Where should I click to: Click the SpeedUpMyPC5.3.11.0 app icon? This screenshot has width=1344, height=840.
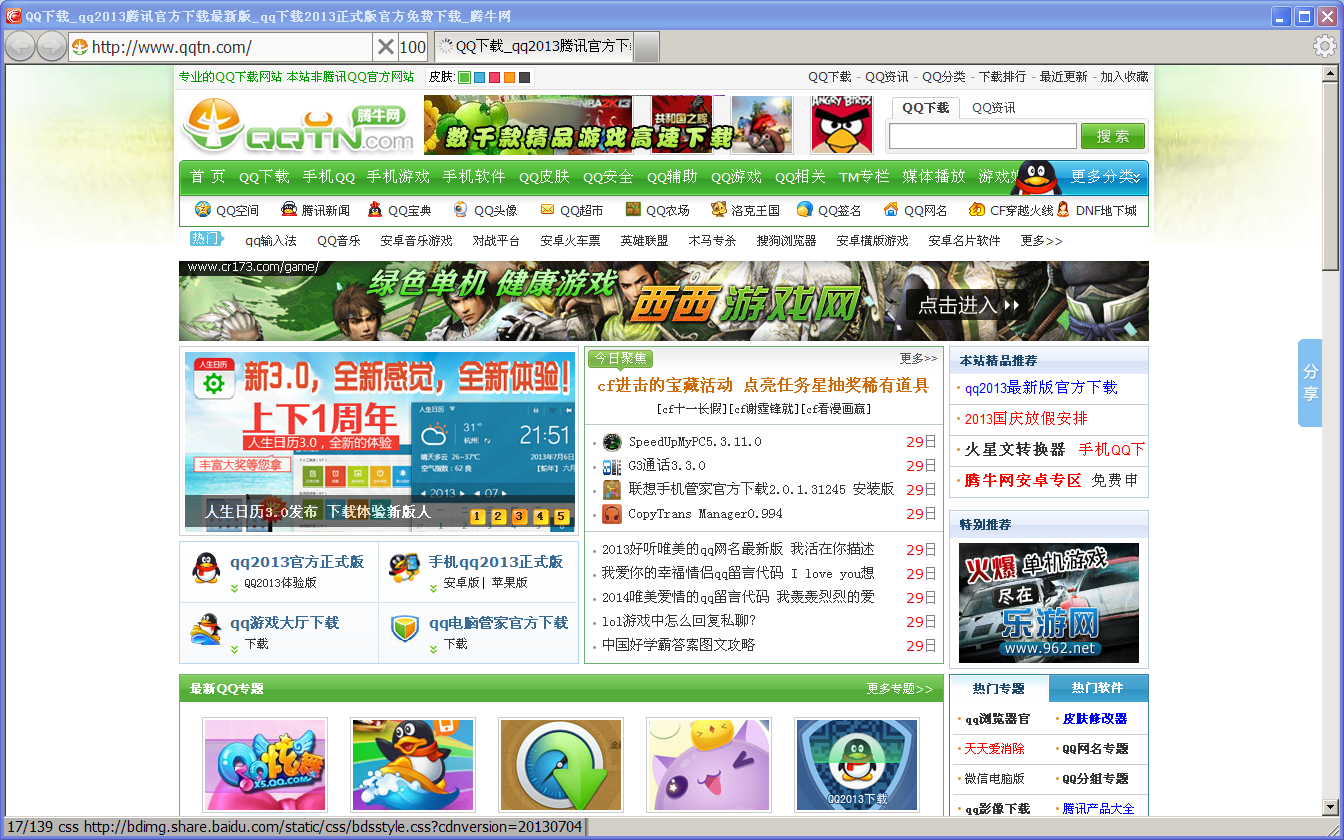(612, 442)
